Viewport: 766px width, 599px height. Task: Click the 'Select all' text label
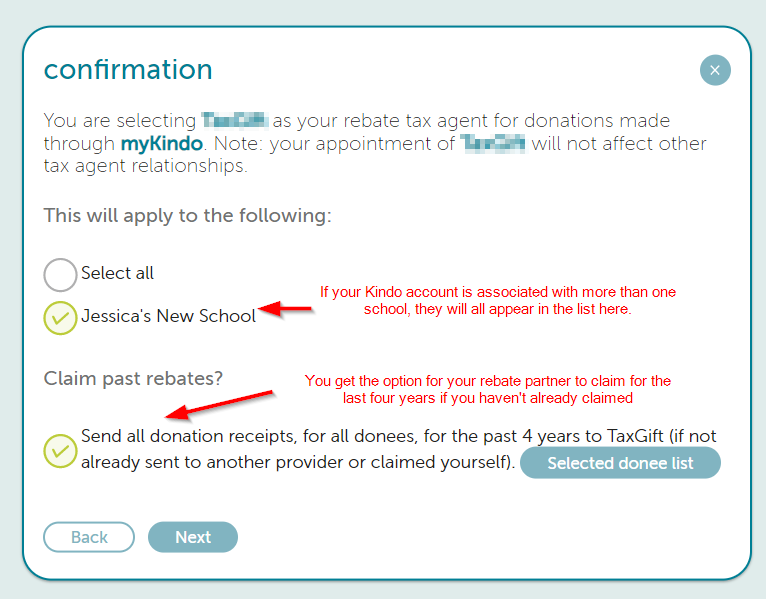117,273
